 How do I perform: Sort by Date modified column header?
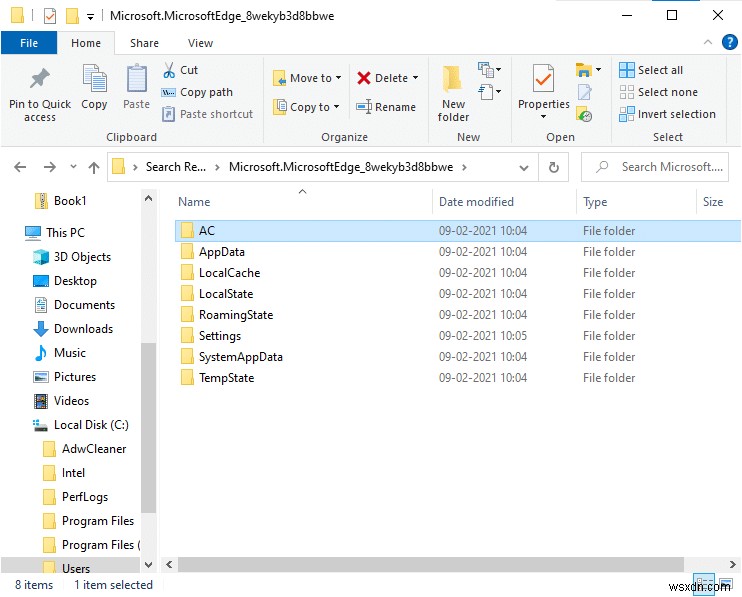(476, 202)
